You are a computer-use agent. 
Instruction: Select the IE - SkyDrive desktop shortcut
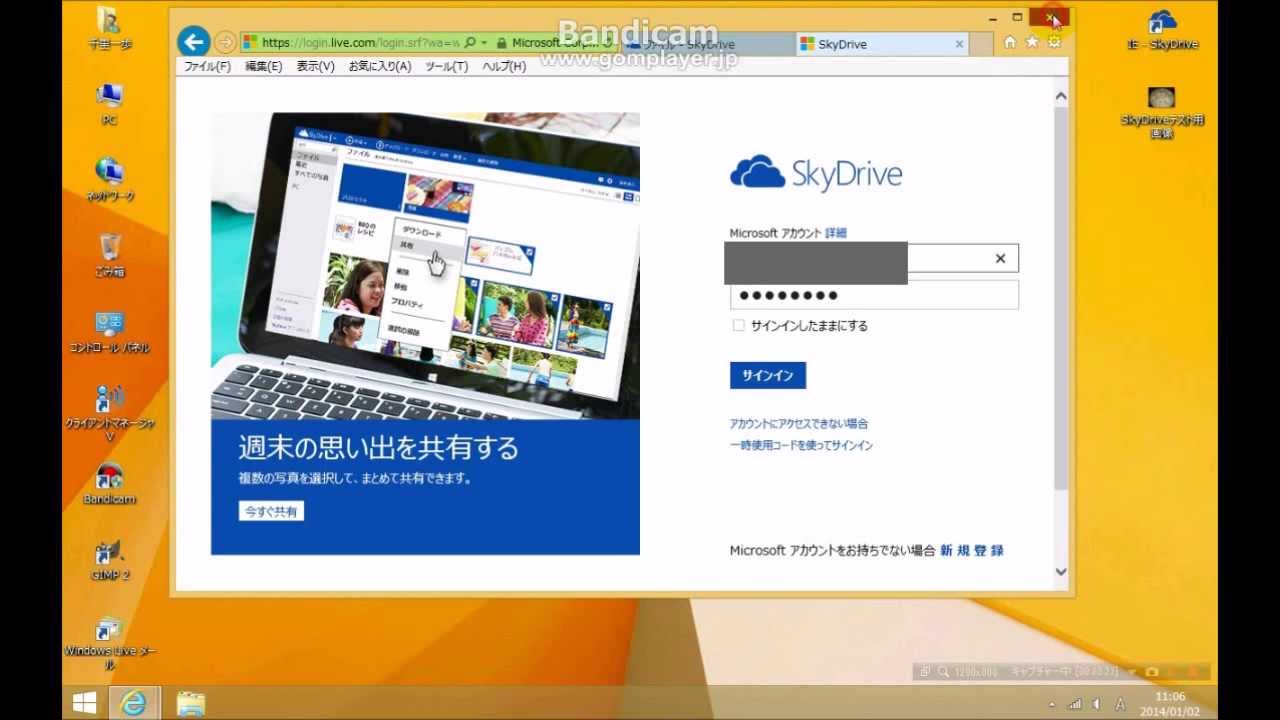(x=1161, y=29)
